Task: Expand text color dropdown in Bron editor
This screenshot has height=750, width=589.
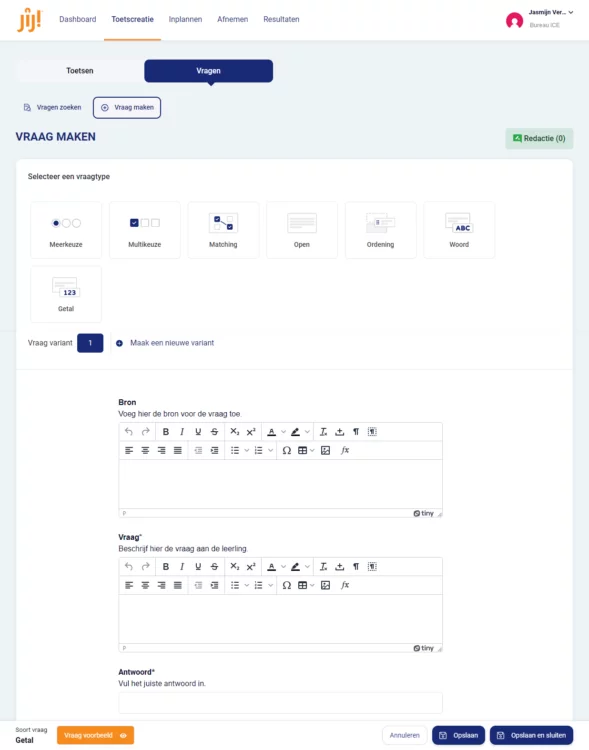Action: [x=283, y=432]
